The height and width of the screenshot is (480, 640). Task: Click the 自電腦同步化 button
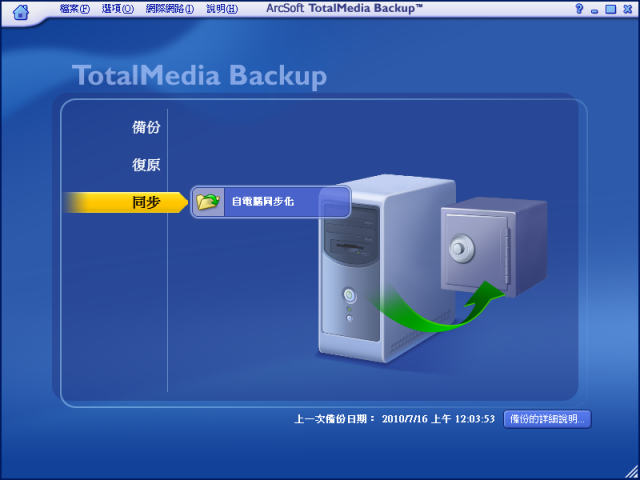[271, 202]
